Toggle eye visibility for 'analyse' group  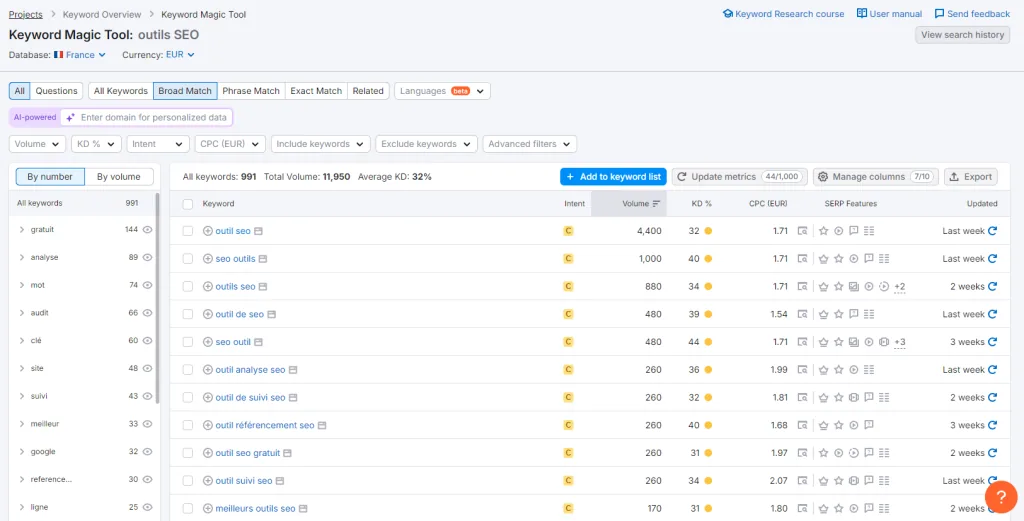pos(148,257)
